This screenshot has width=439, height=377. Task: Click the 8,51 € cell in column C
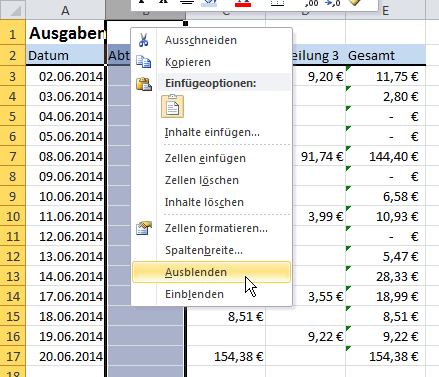[226, 316]
